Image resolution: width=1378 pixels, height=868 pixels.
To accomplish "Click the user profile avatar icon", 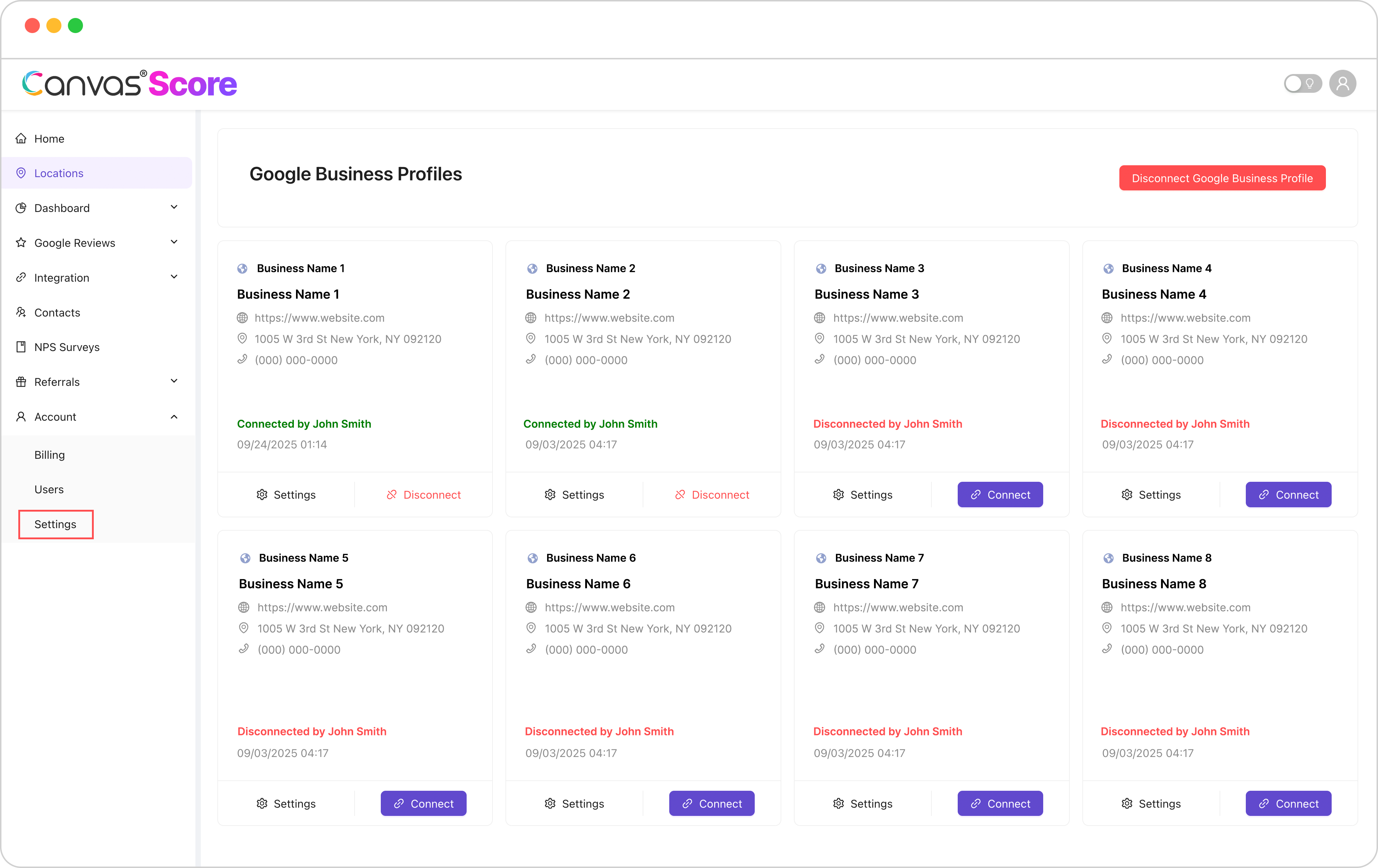I will [x=1342, y=84].
